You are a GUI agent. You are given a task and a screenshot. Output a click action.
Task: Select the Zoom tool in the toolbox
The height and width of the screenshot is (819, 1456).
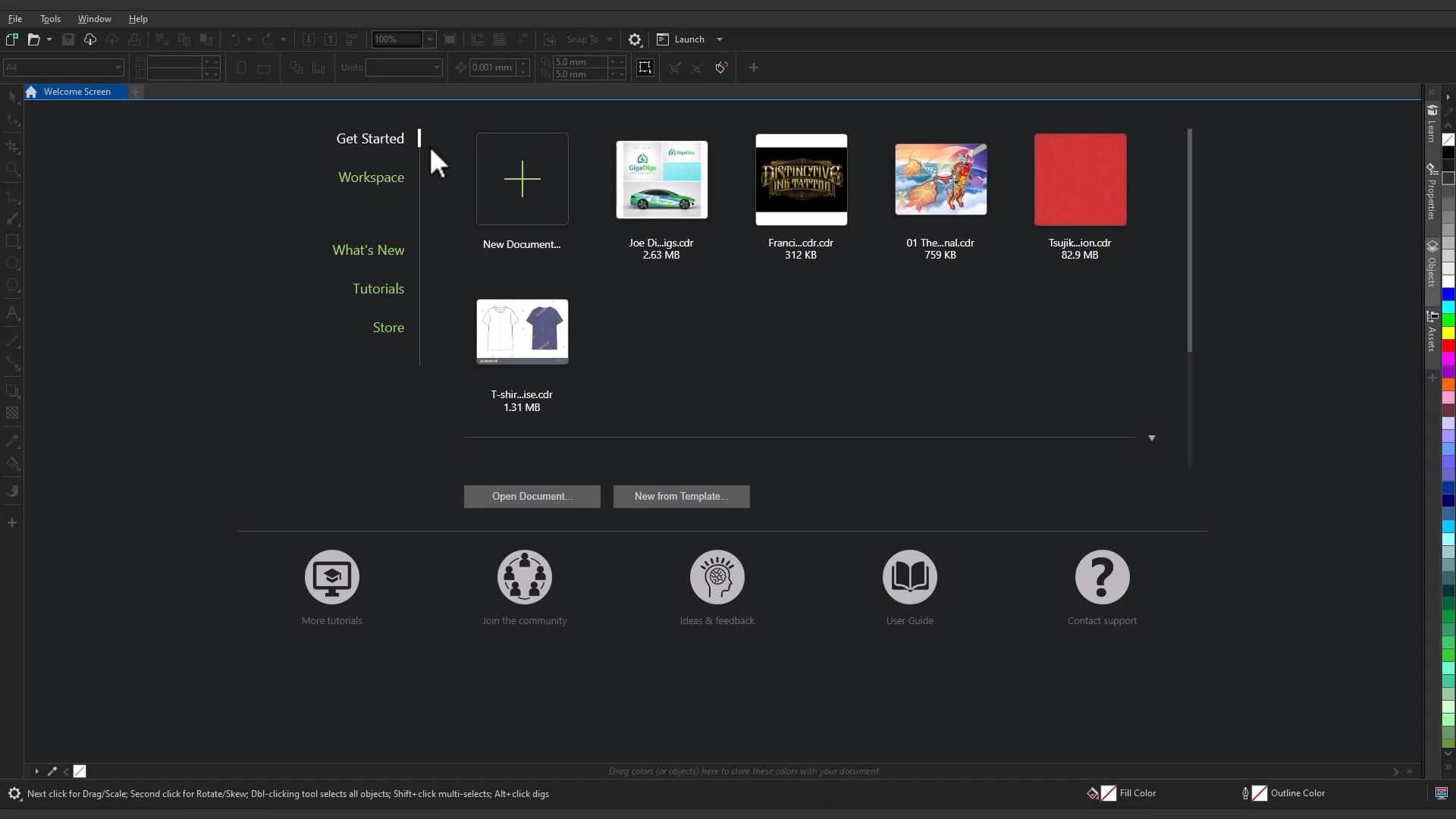(x=12, y=170)
